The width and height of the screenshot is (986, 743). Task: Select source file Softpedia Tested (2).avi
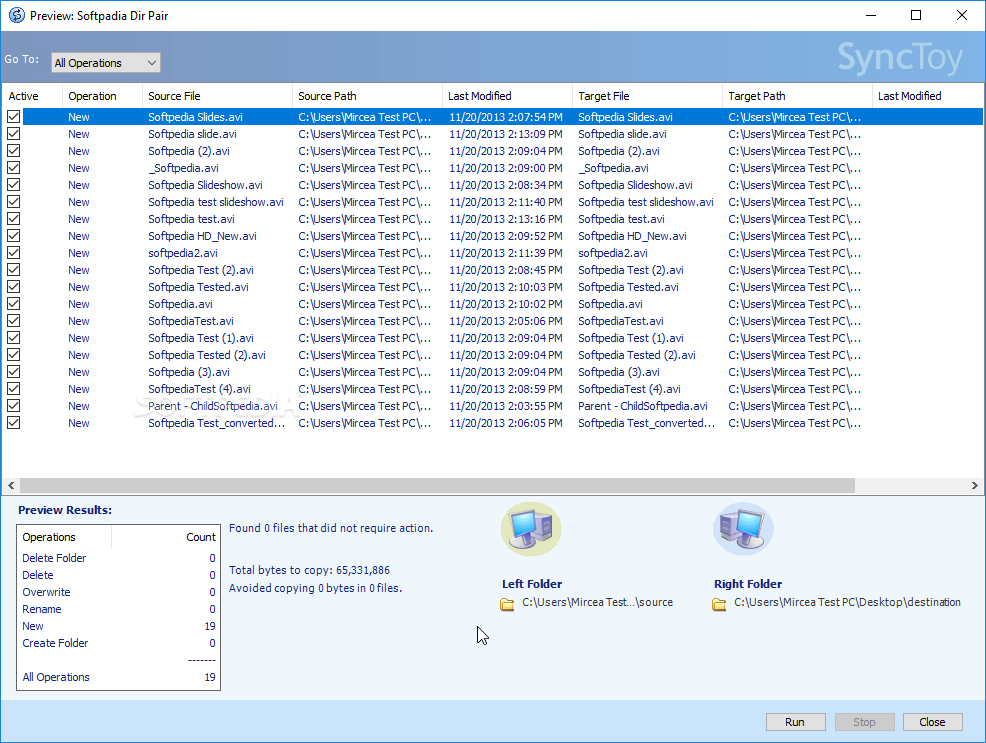click(x=207, y=355)
